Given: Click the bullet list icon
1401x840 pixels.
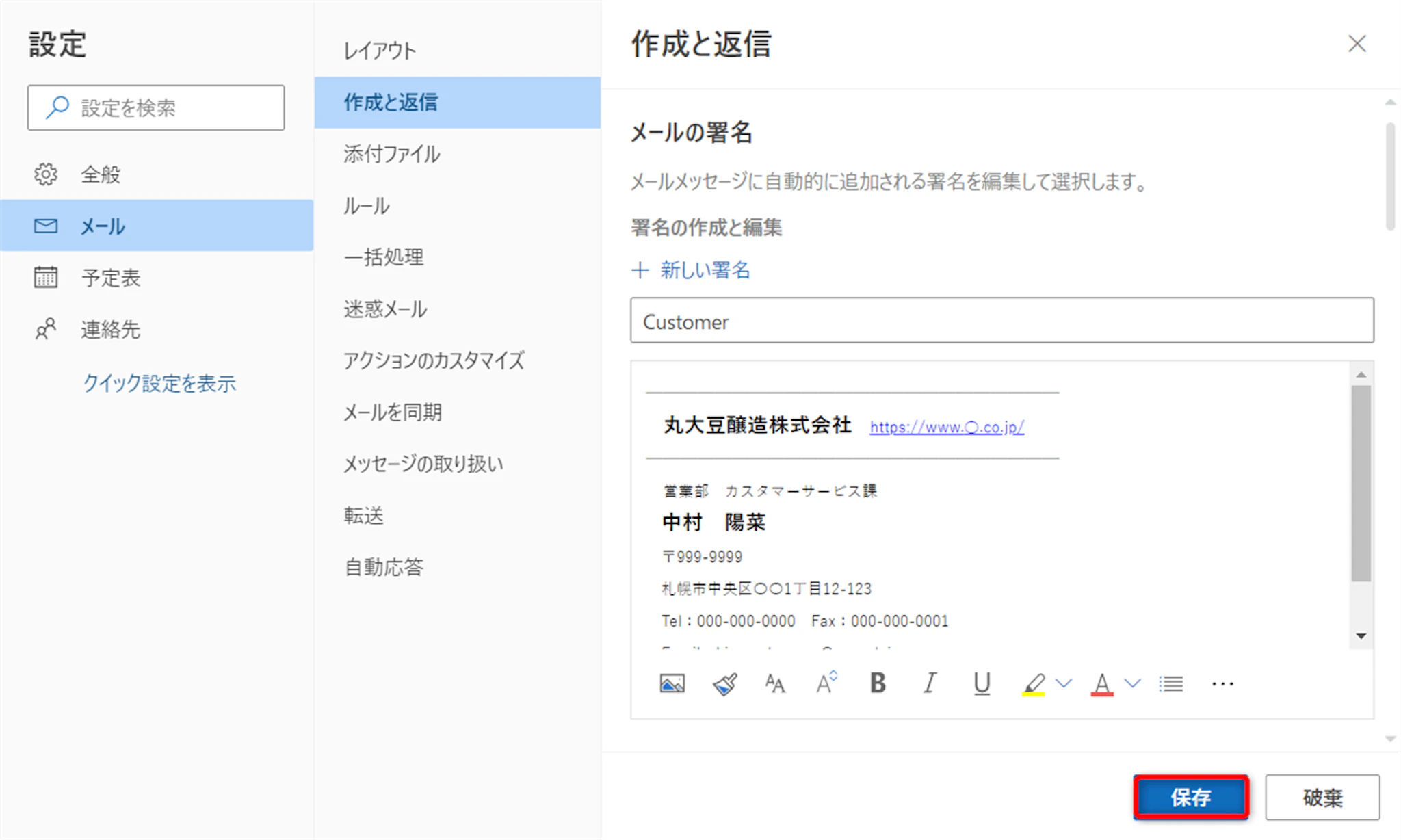Looking at the screenshot, I should pos(1171,683).
